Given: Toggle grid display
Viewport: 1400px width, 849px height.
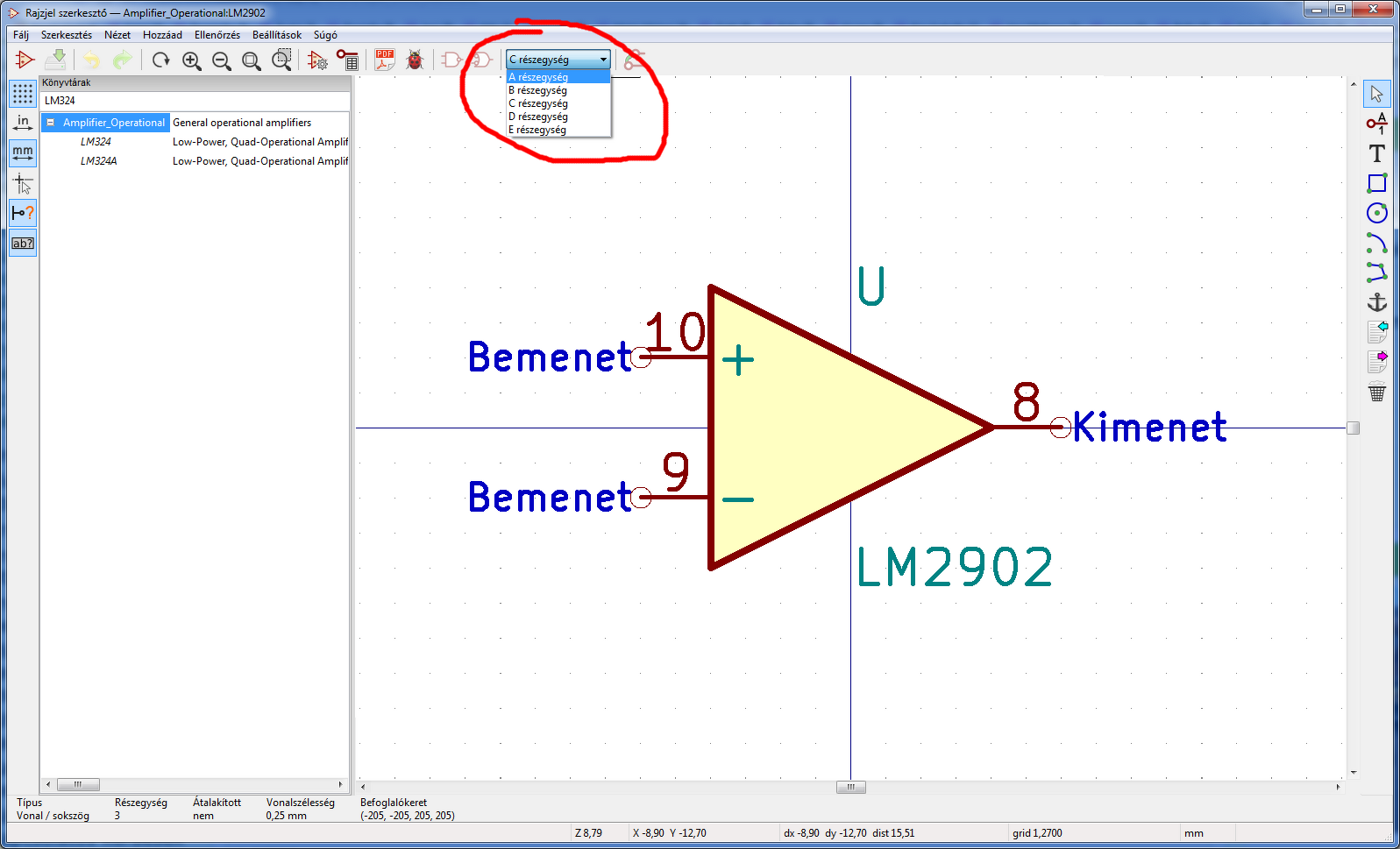Looking at the screenshot, I should coord(23,94).
